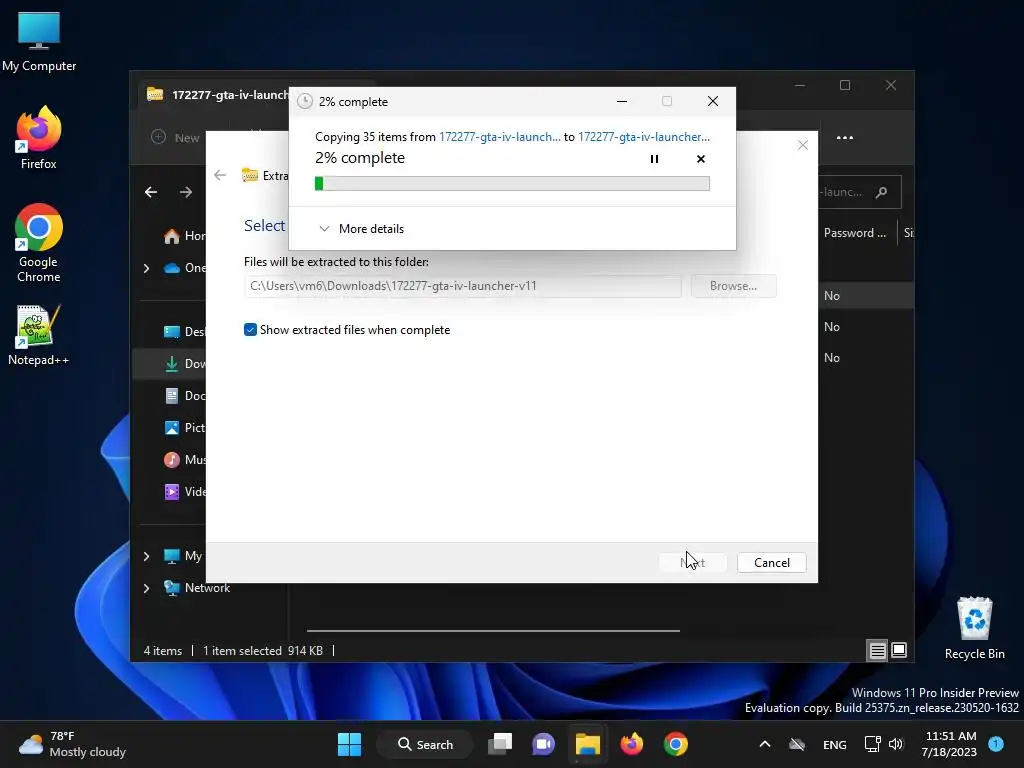Sort by the Password column header
The image size is (1024, 768).
[x=855, y=232]
